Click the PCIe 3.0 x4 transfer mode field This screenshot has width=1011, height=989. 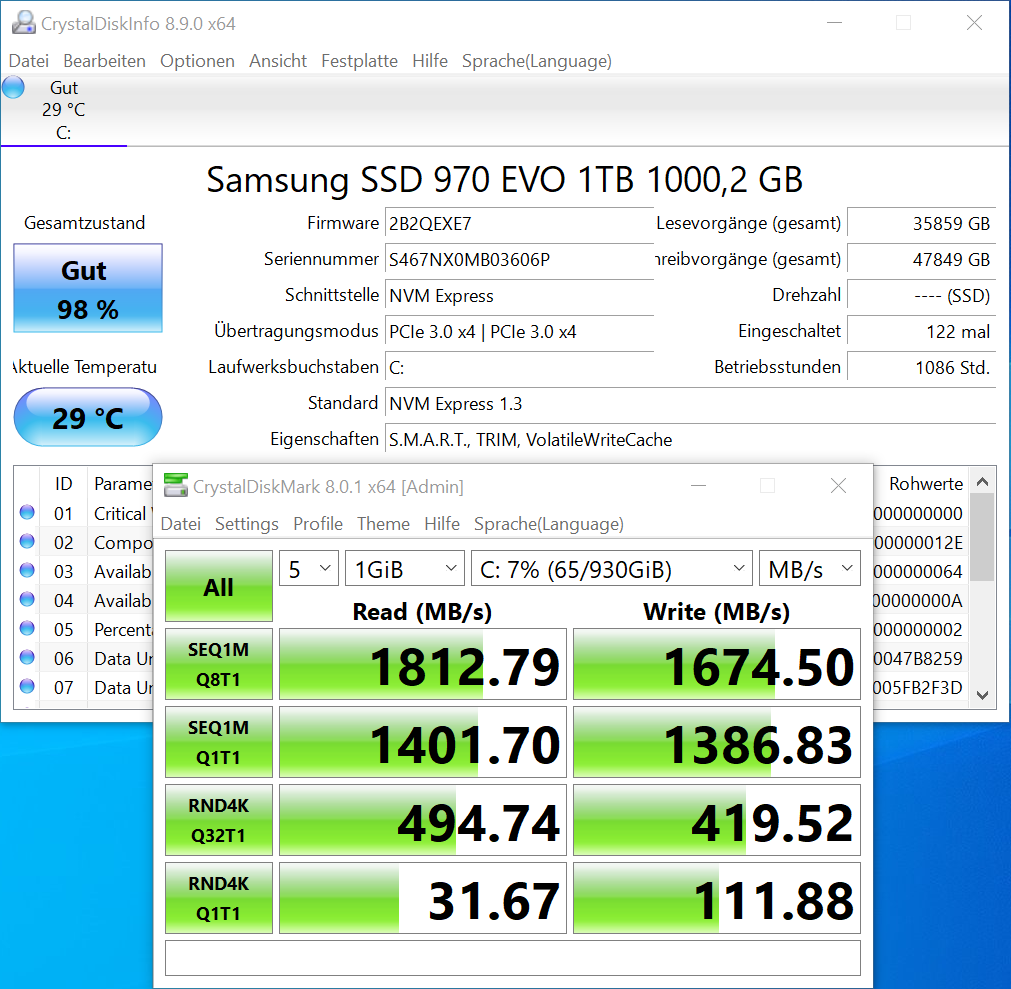[520, 332]
